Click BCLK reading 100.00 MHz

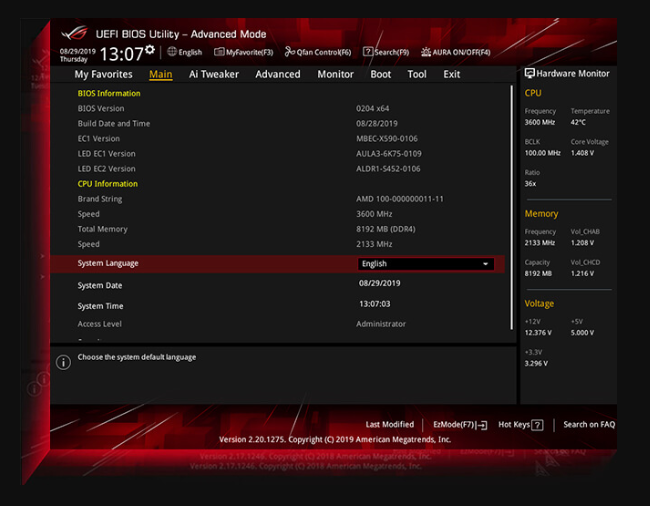pyautogui.click(x=543, y=153)
